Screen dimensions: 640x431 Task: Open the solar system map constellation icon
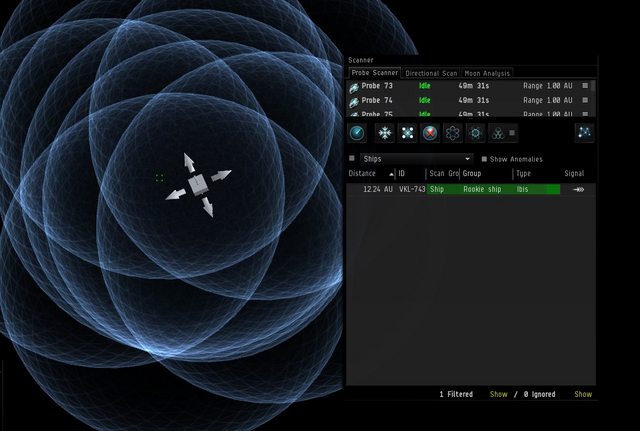click(x=584, y=133)
